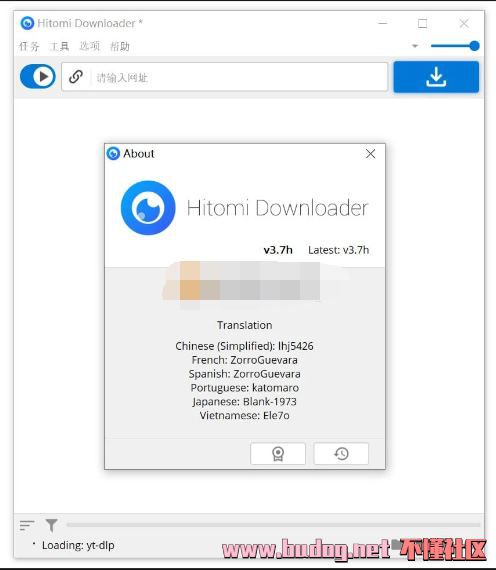The width and height of the screenshot is (496, 570).
Task: Click the Hitomi Downloader title bar icon
Action: (27, 23)
